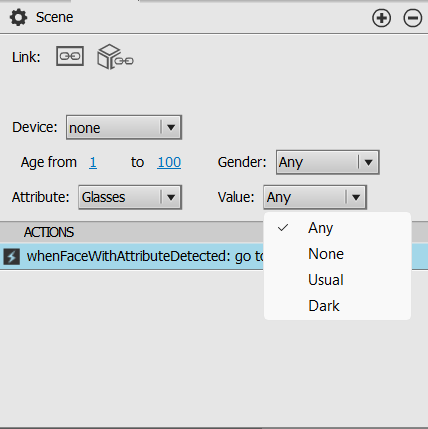Click the Scene settings gear icon
Image resolution: width=428 pixels, height=429 pixels.
[18, 18]
